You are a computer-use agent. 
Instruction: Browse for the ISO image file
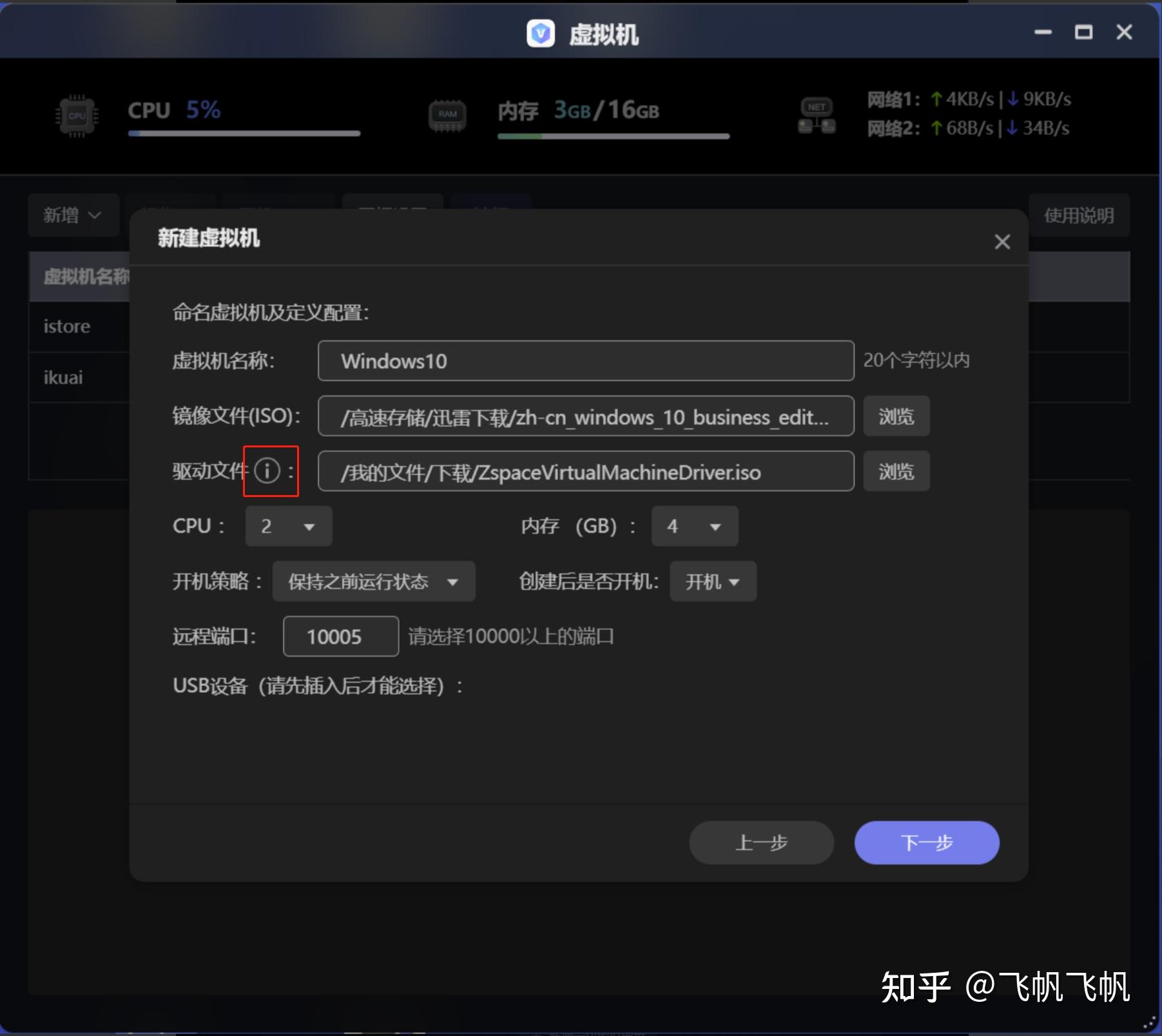896,416
